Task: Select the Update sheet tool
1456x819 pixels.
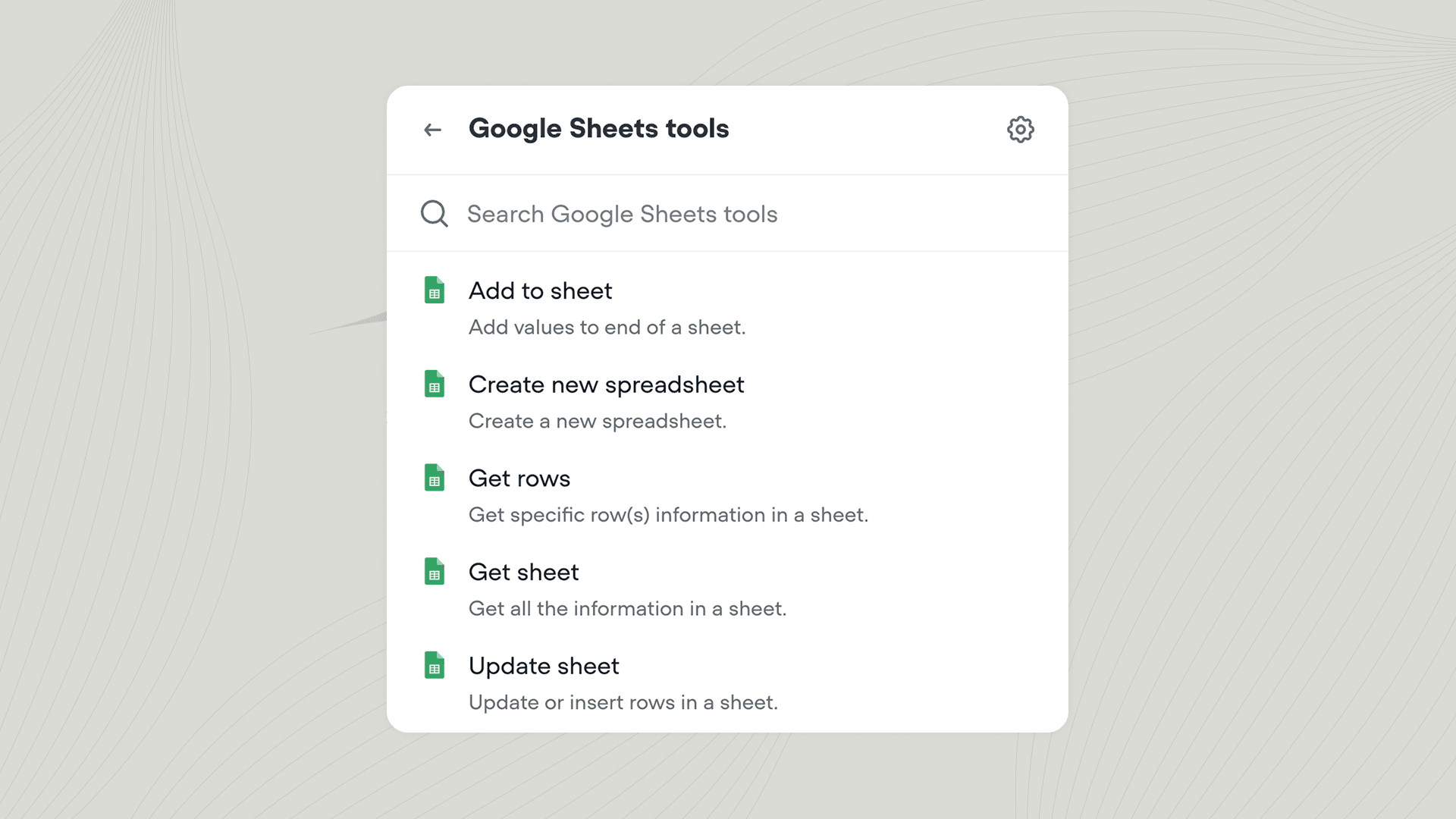Action: [x=727, y=683]
